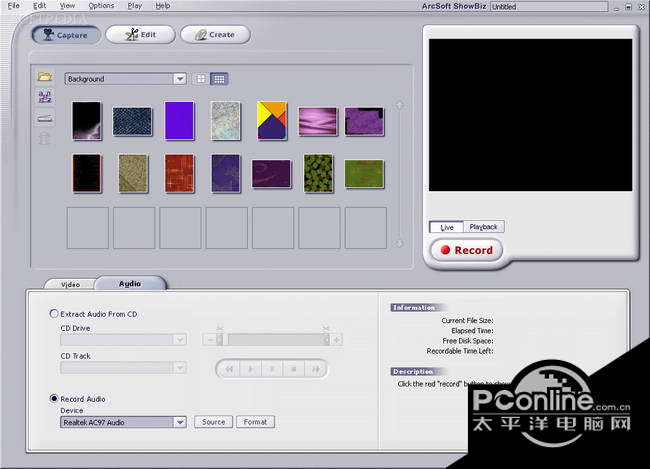Open the Realtek AC97 Audio device dropdown
Image resolution: width=650 pixels, height=469 pixels.
point(180,422)
